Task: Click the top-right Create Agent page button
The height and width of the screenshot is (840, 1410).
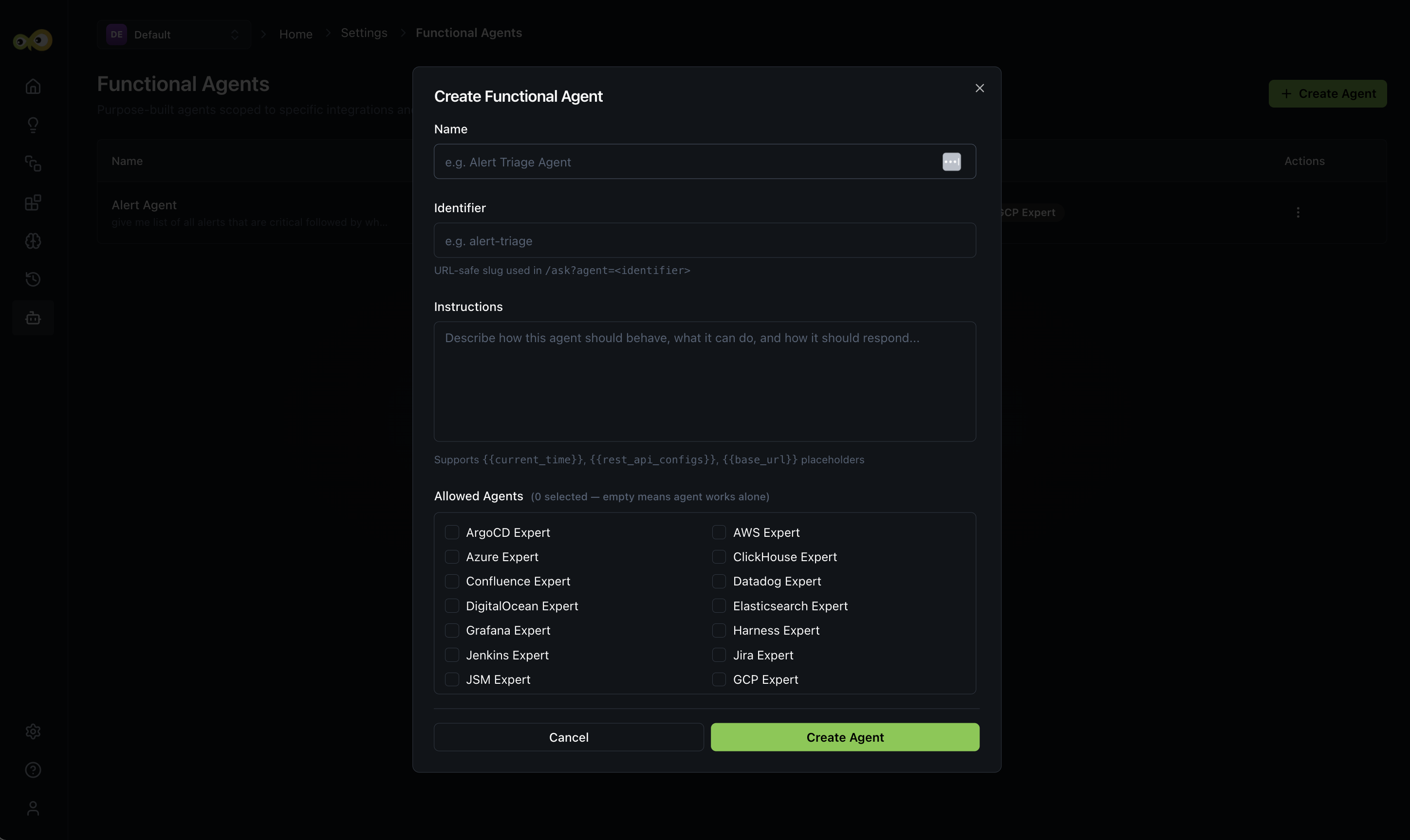Action: [1327, 93]
